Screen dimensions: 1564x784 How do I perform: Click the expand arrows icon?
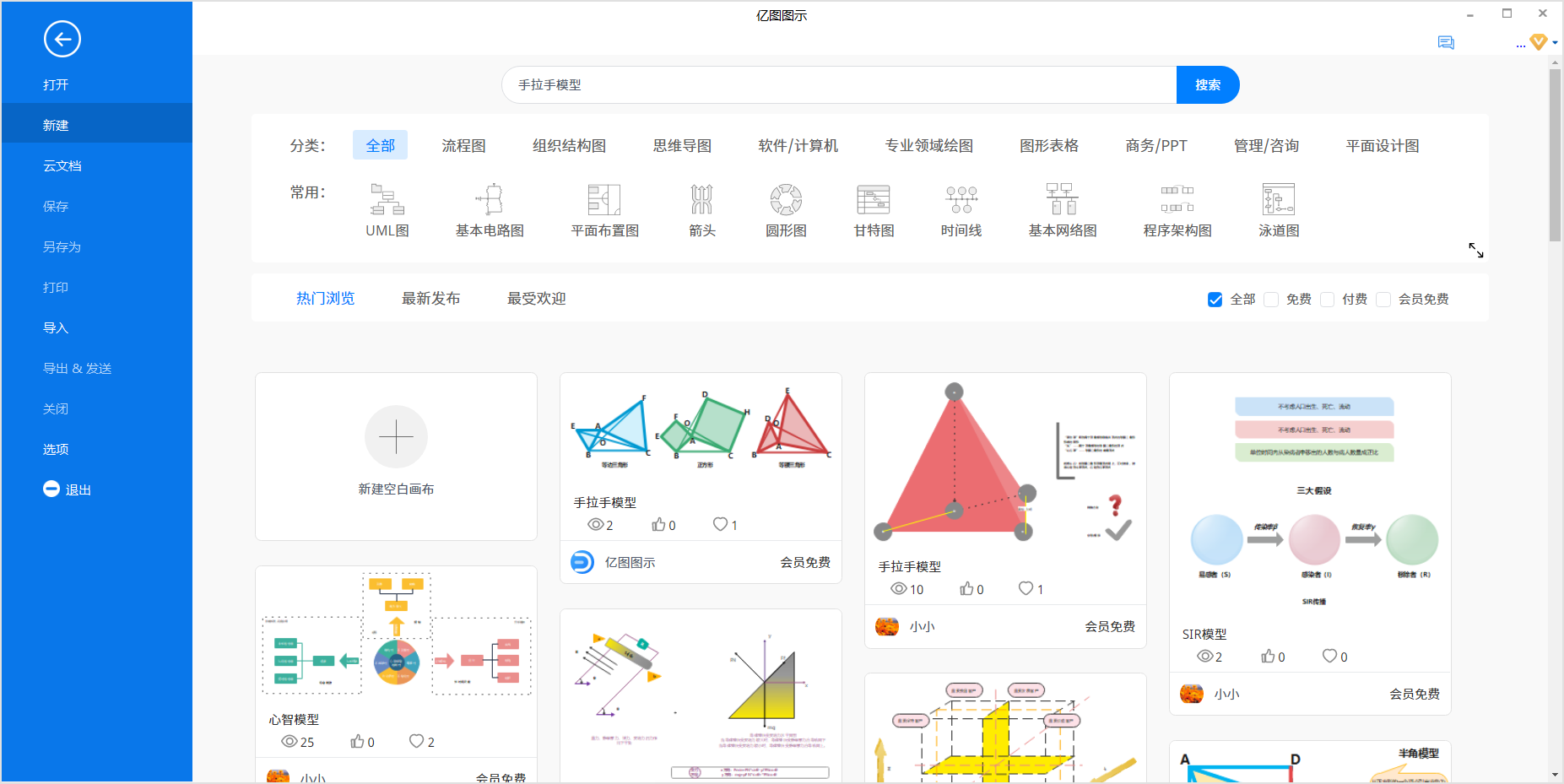coord(1476,251)
